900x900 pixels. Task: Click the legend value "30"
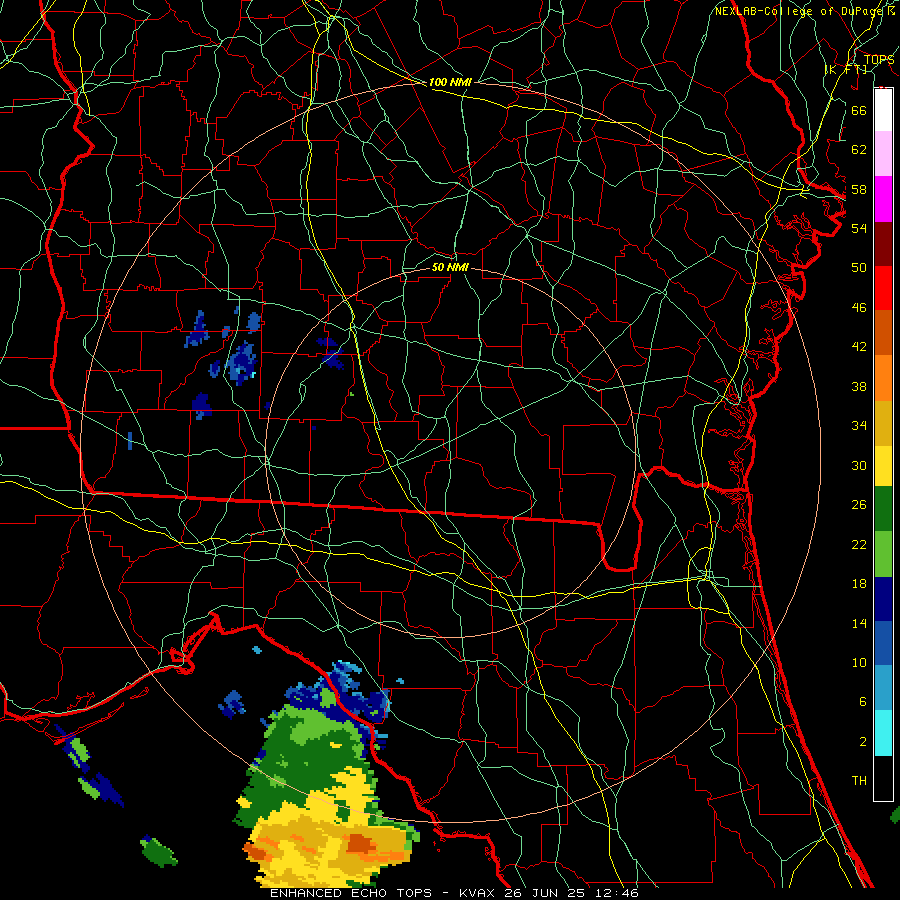[859, 465]
